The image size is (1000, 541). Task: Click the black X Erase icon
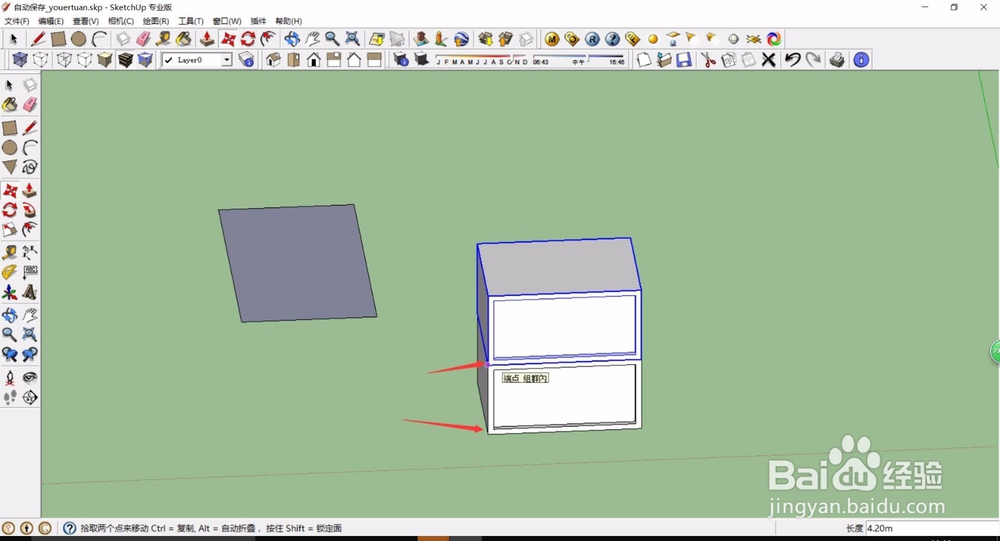click(768, 60)
